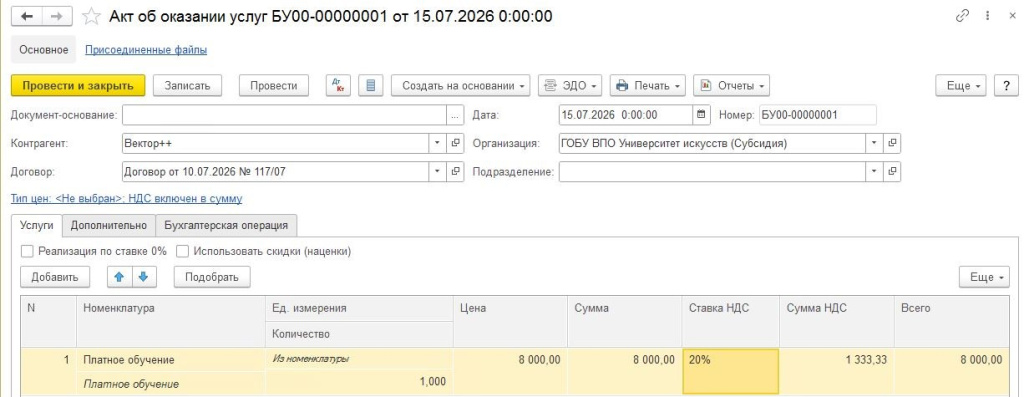This screenshot has width=1024, height=397.
Task: Open the Печать dropdown menu
Action: pyautogui.click(x=647, y=86)
